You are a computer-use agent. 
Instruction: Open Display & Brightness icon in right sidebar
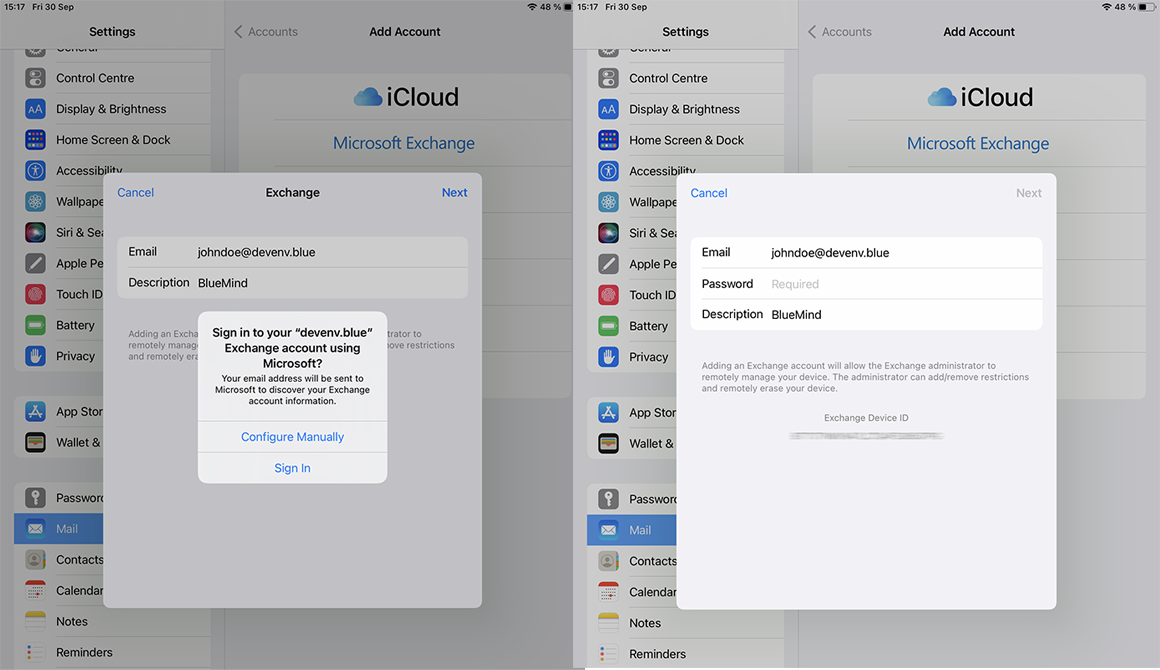[608, 109]
